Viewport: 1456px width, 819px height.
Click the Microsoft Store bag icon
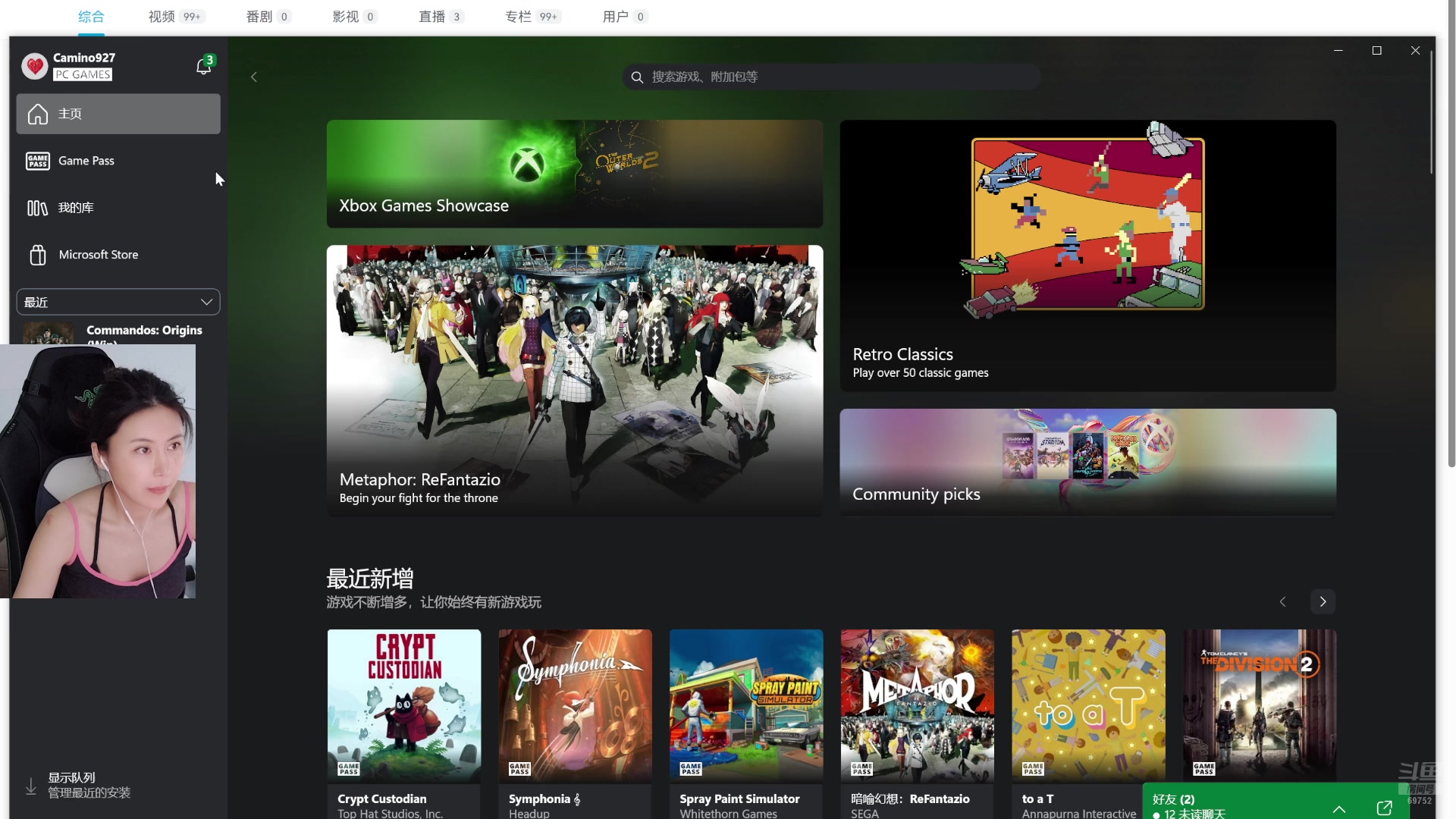[37, 255]
